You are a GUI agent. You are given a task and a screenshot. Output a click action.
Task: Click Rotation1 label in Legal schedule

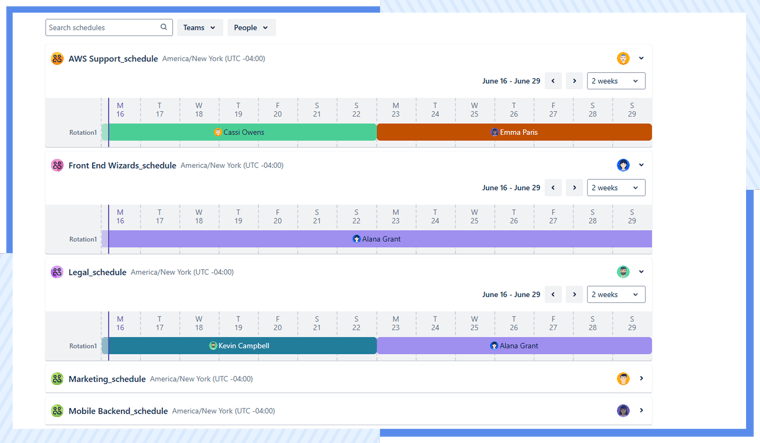83,346
